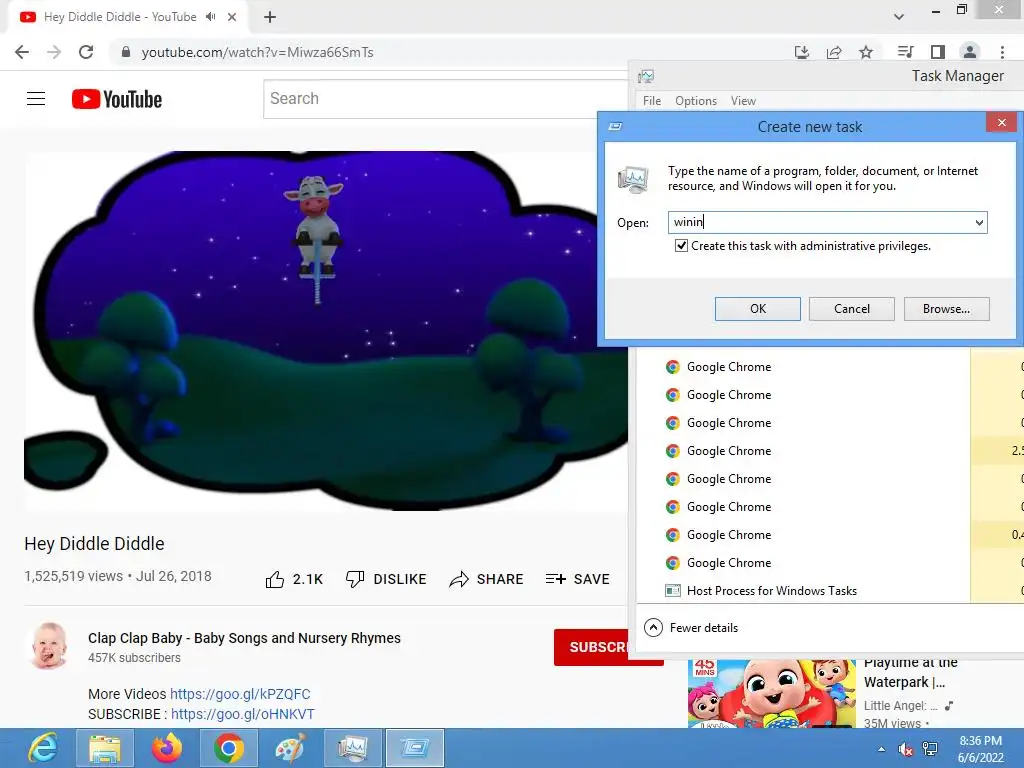The image size is (1024, 768).
Task: Click the Clap Clap Baby channel name
Action: 244,638
